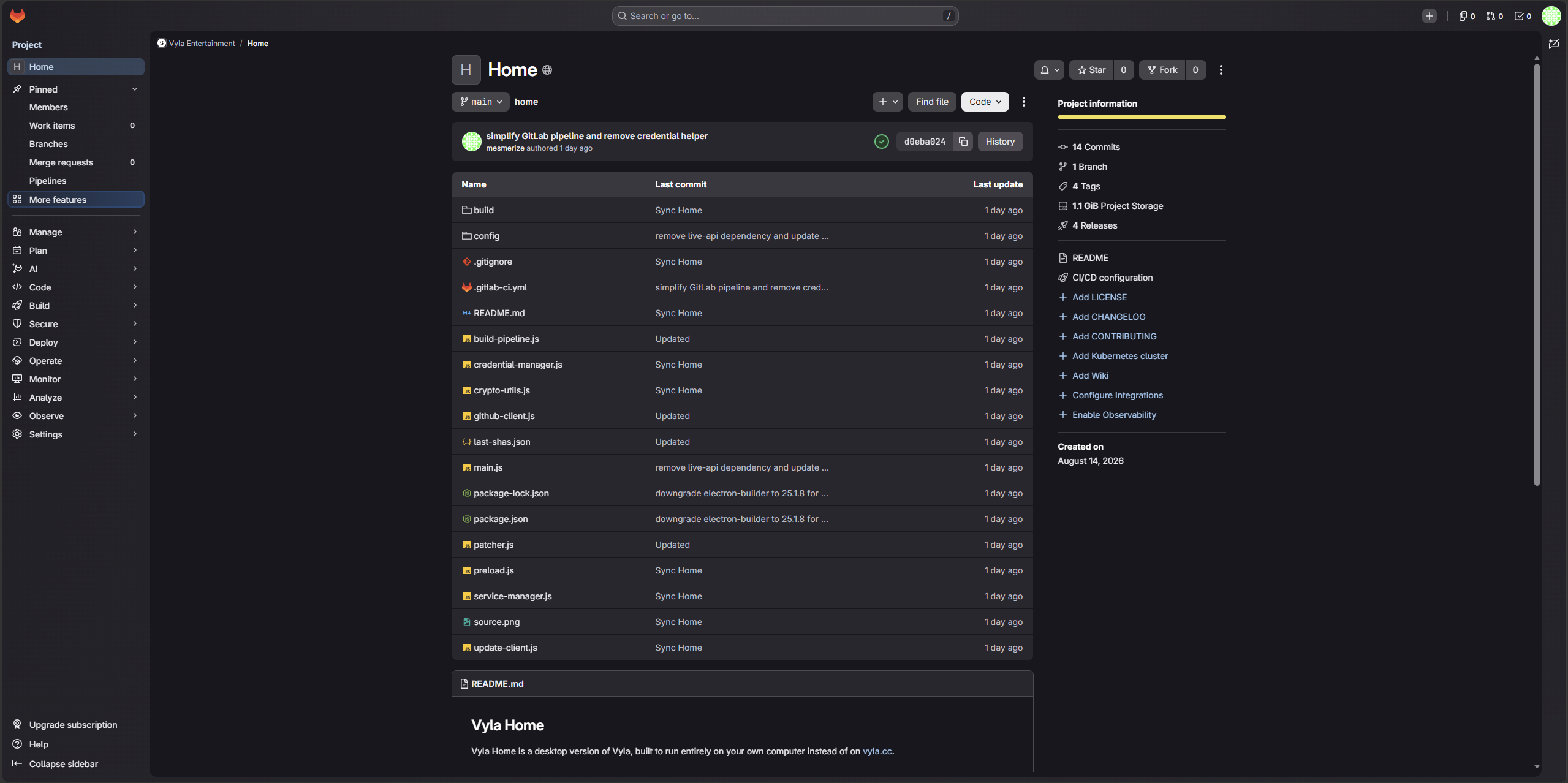Expand the Settings sidebar section
The width and height of the screenshot is (1568, 783).
75,434
